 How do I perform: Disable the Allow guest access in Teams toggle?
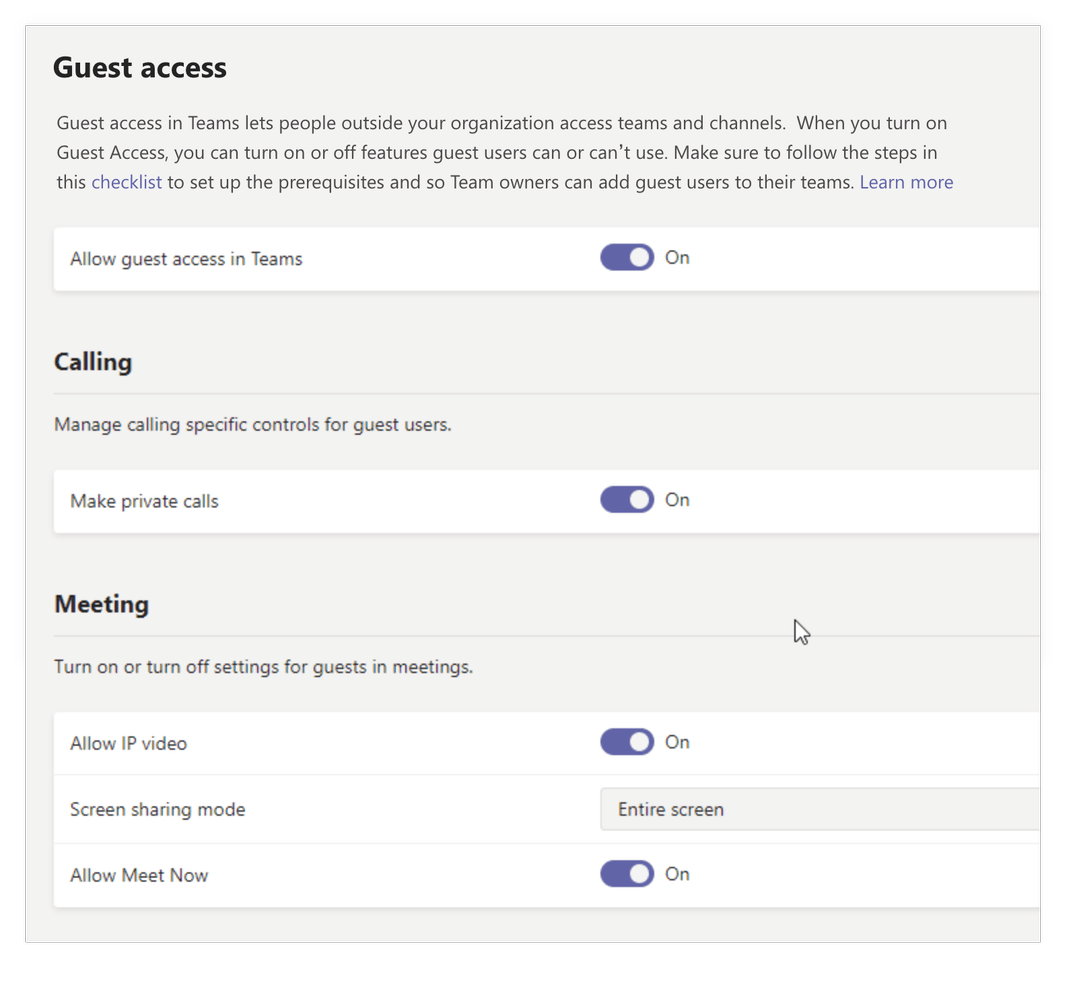pos(626,257)
